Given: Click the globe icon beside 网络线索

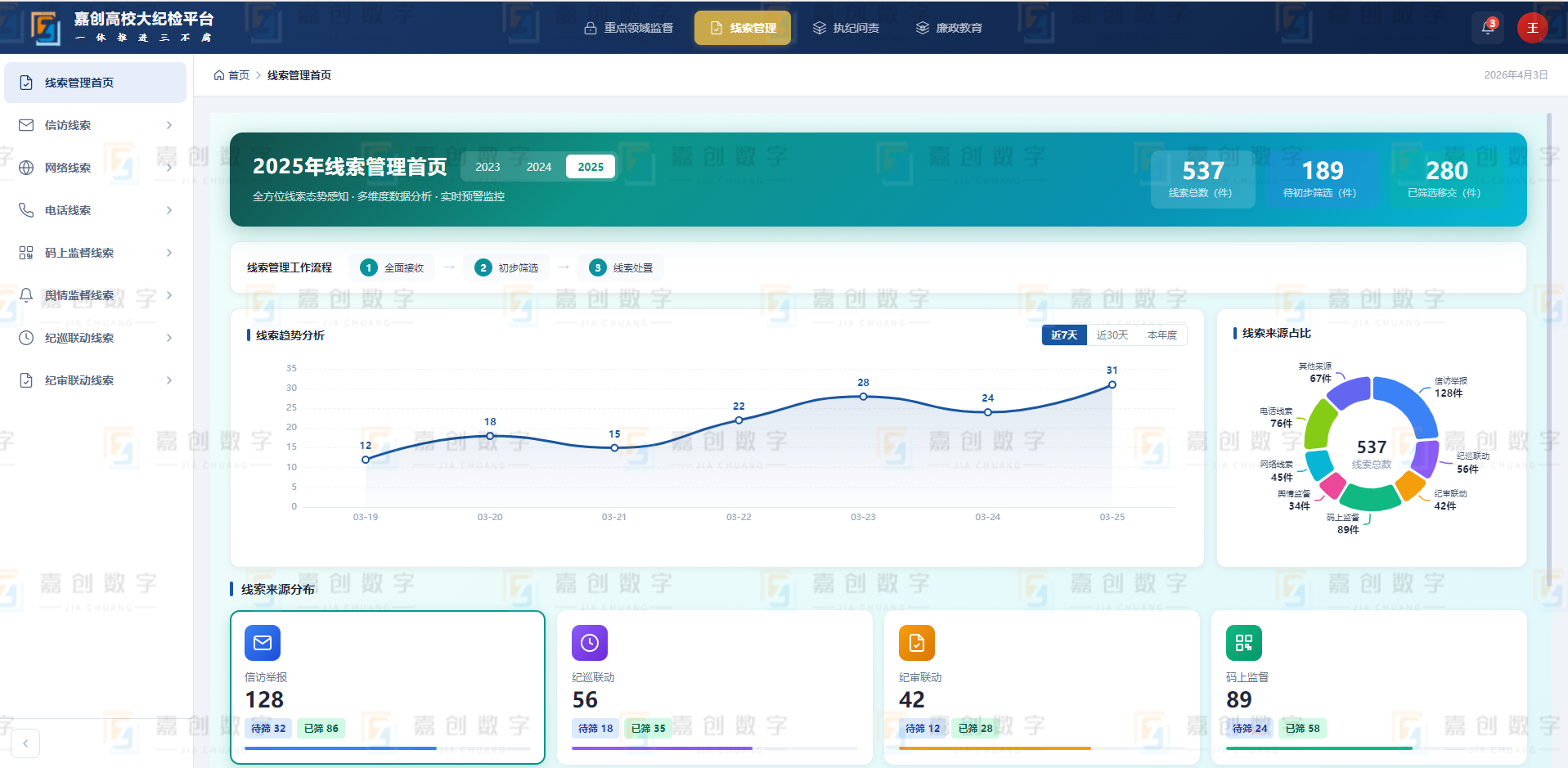Looking at the screenshot, I should pyautogui.click(x=26, y=168).
